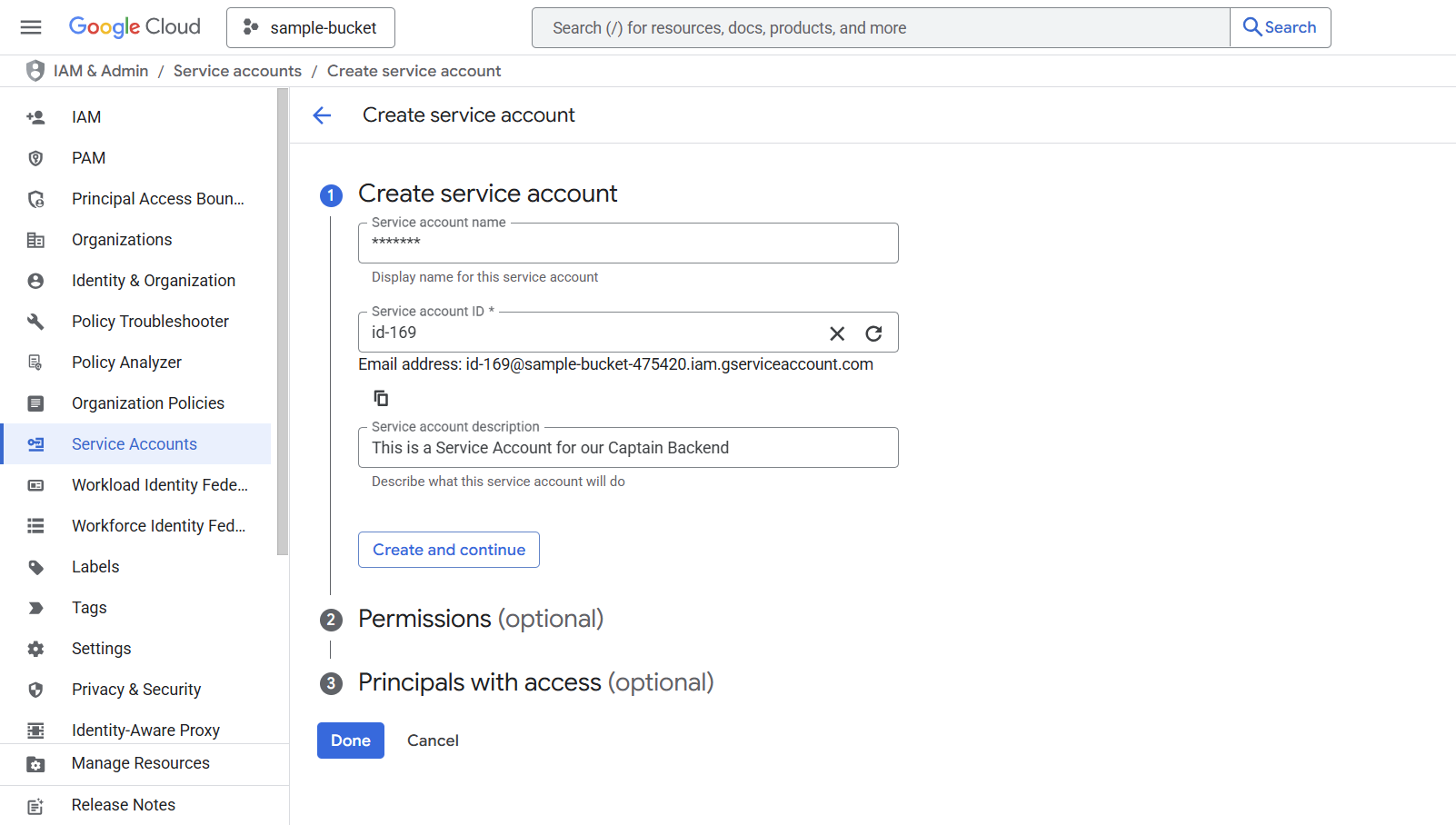Click the Service accounts breadcrumb link
The height and width of the screenshot is (825, 1456).
click(x=237, y=71)
